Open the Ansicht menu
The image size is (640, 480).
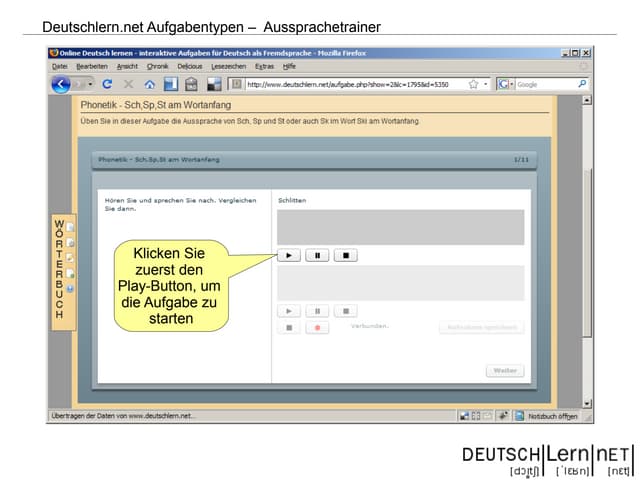coord(127,66)
